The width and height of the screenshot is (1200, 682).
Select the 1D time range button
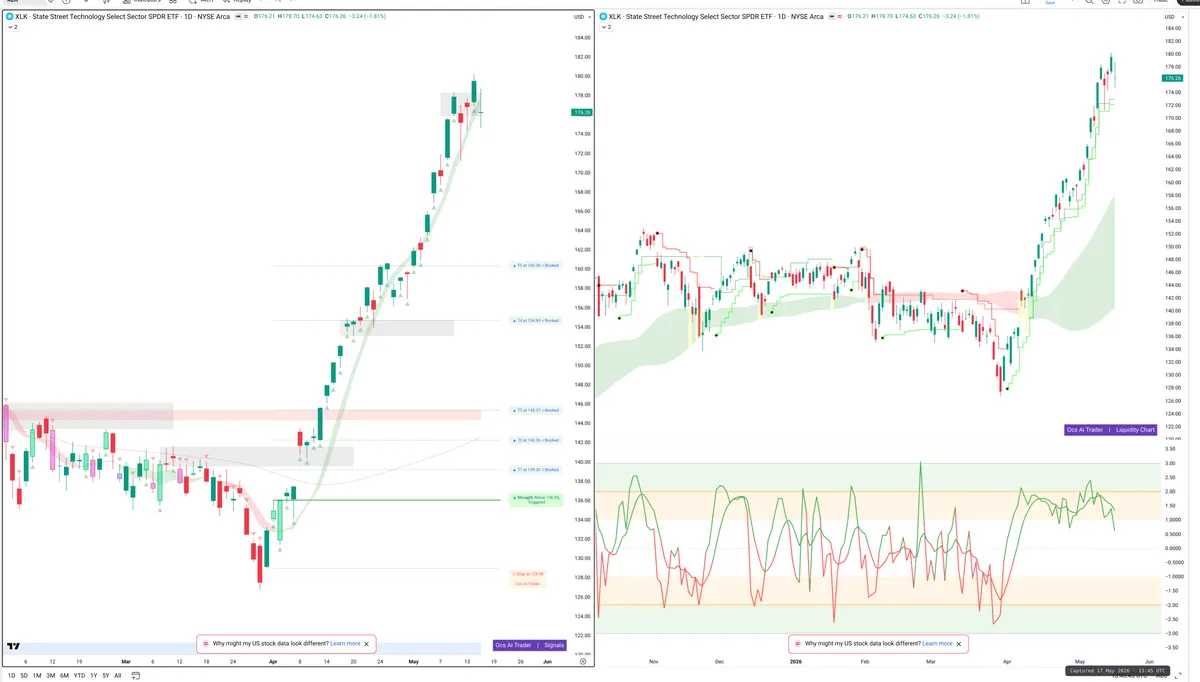[x=12, y=676]
